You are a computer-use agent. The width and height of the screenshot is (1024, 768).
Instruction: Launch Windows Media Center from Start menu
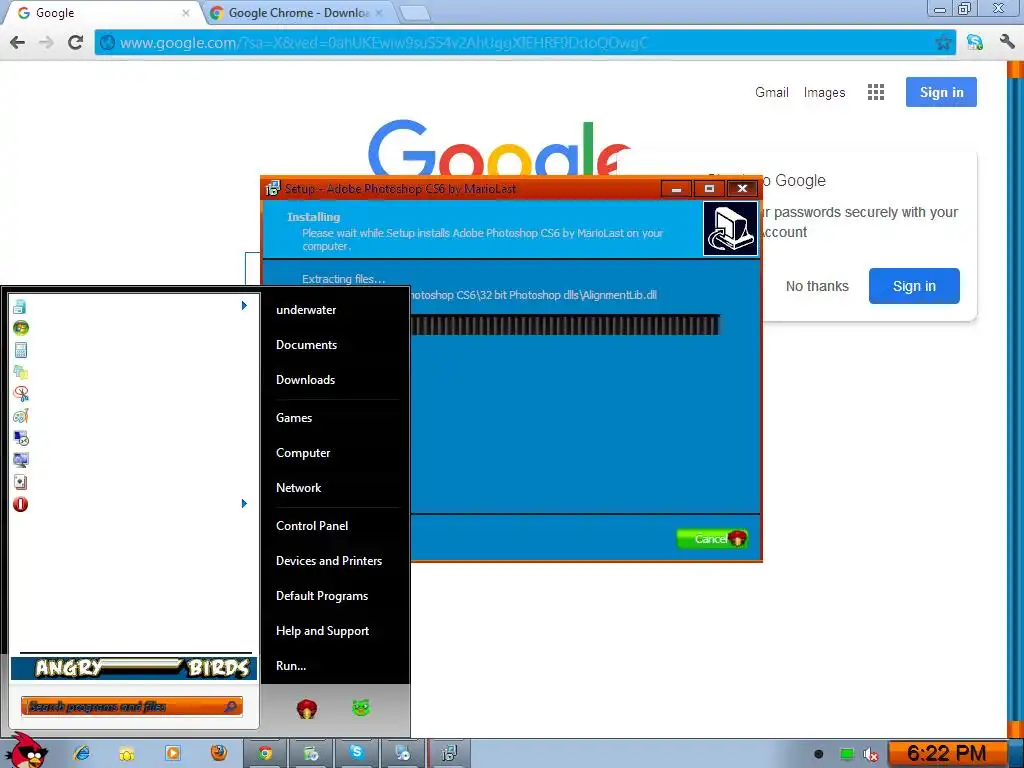(20, 328)
